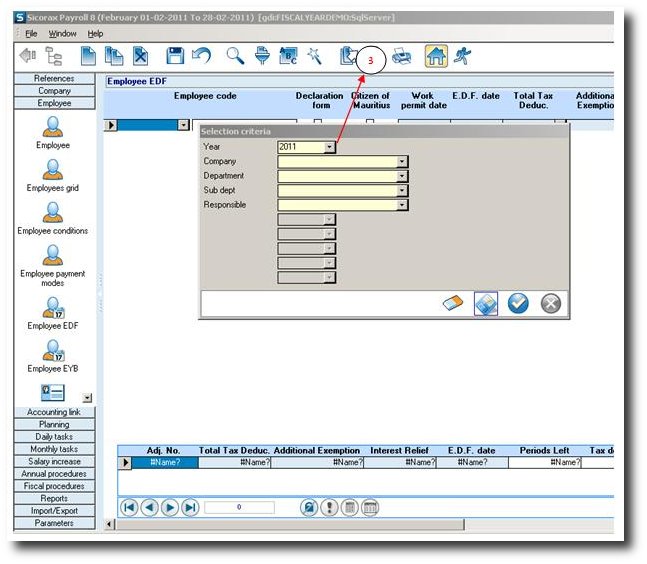Screen dimensions: 647x564
Task: Click the save (floppy disk) toolbar icon
Action: (x=175, y=57)
